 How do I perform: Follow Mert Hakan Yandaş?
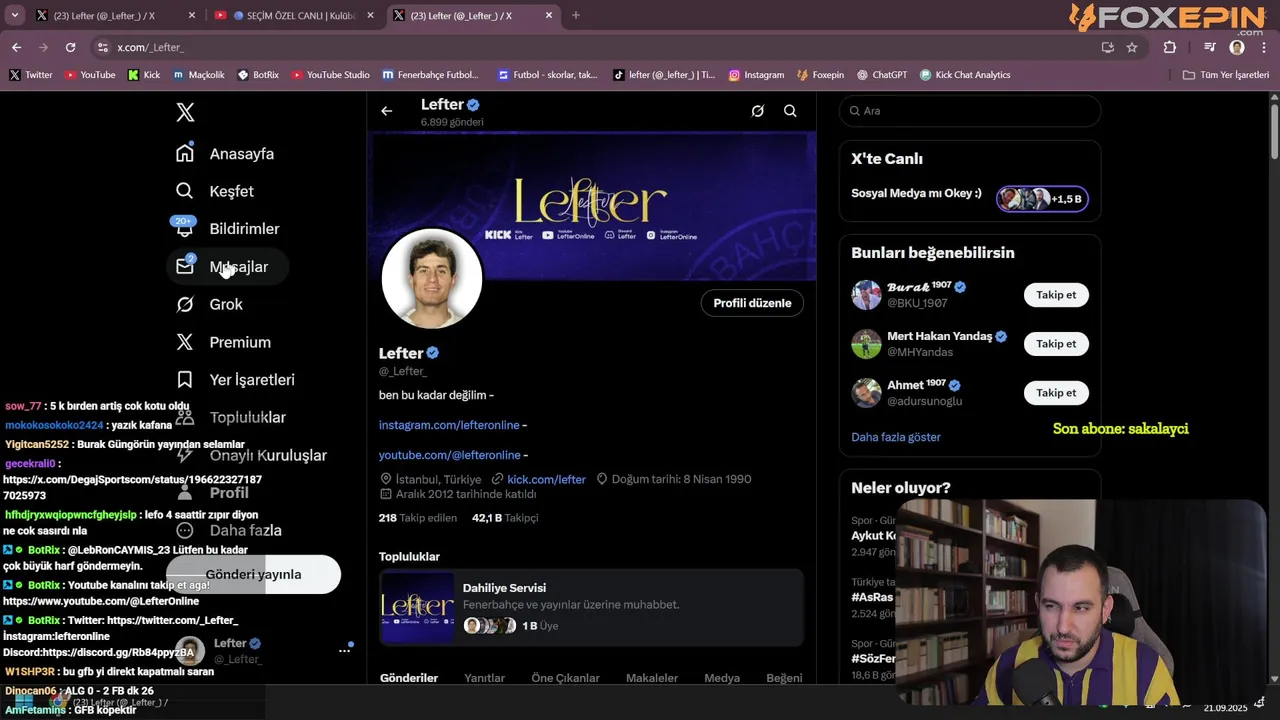point(1056,344)
